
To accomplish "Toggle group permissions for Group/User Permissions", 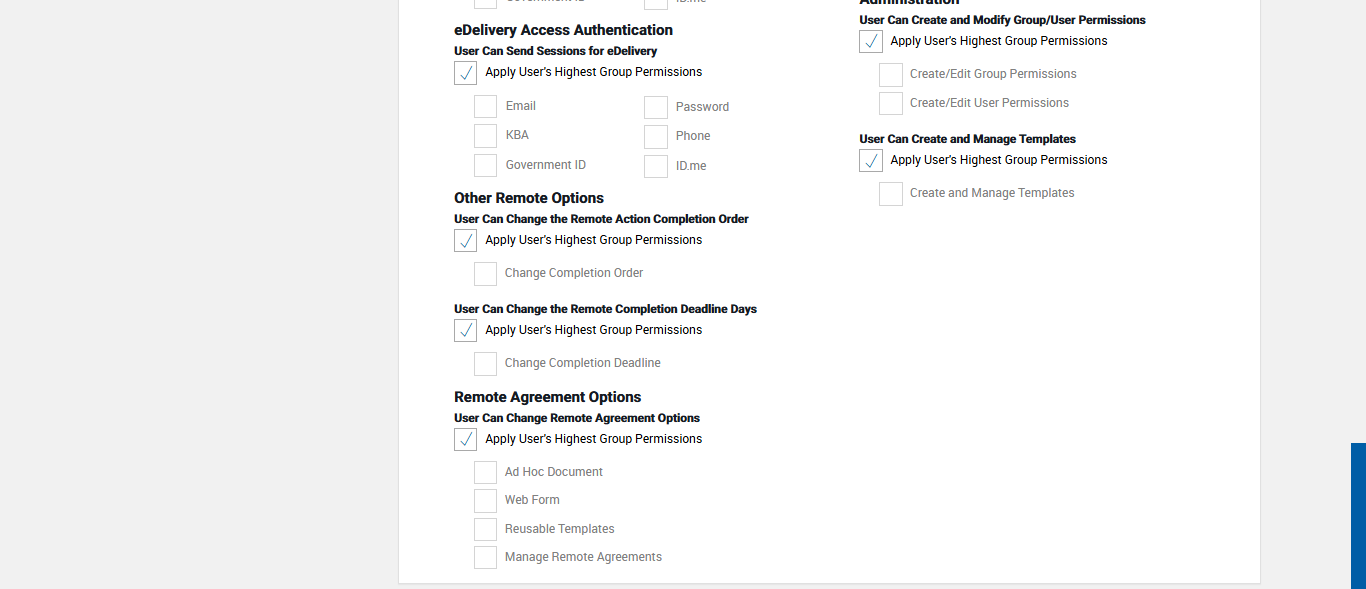I will pos(871,42).
